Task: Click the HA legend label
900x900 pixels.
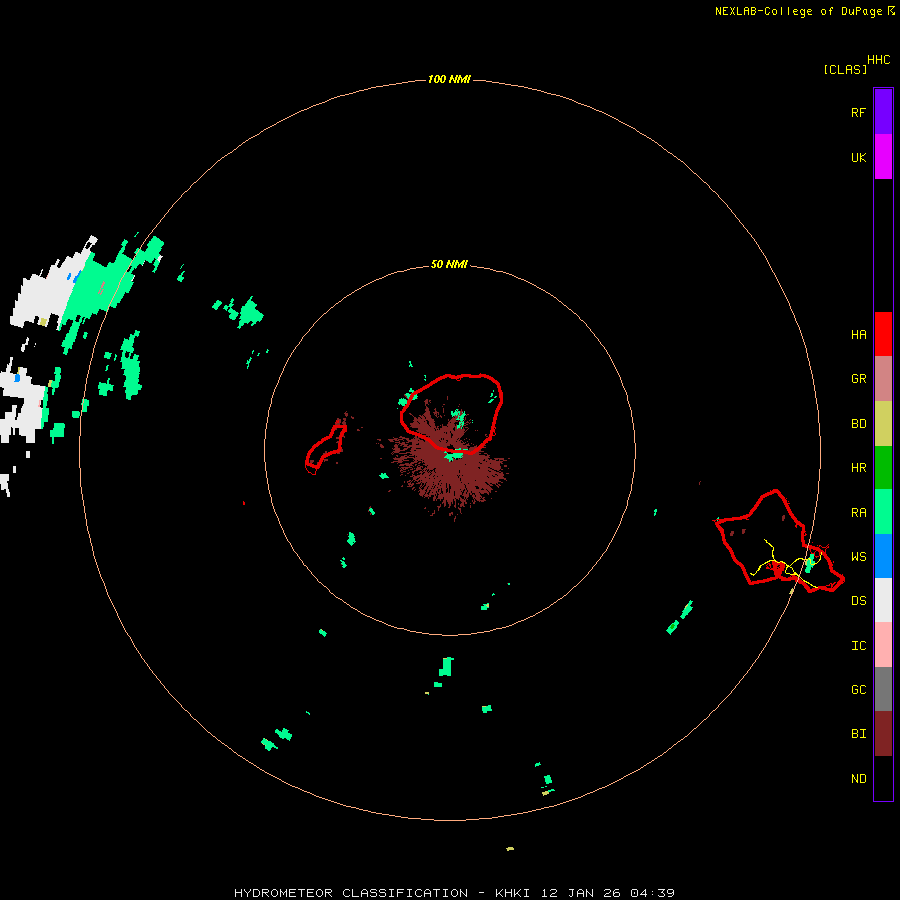Action: point(858,334)
